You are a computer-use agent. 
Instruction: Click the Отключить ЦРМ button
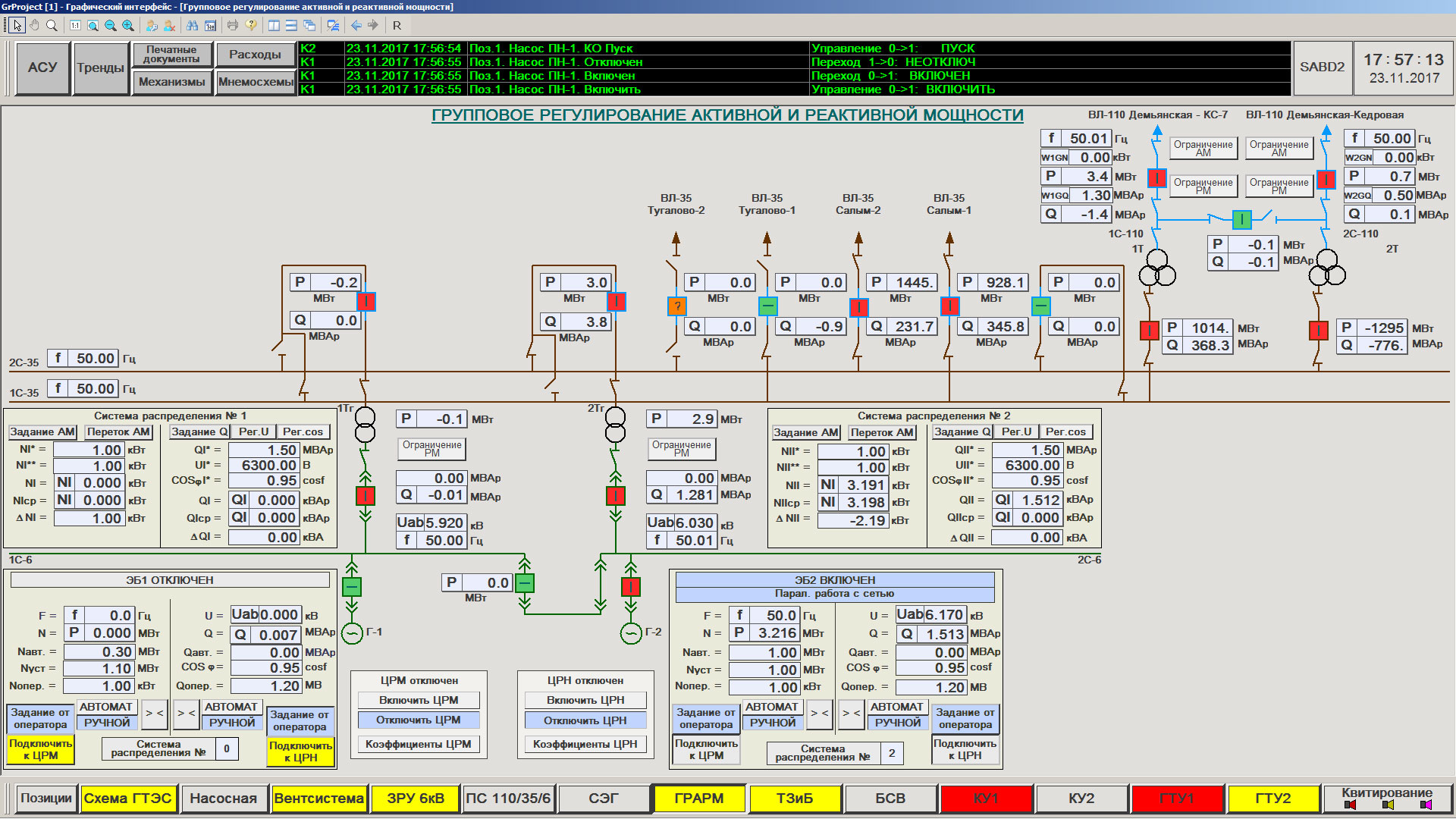click(x=419, y=720)
